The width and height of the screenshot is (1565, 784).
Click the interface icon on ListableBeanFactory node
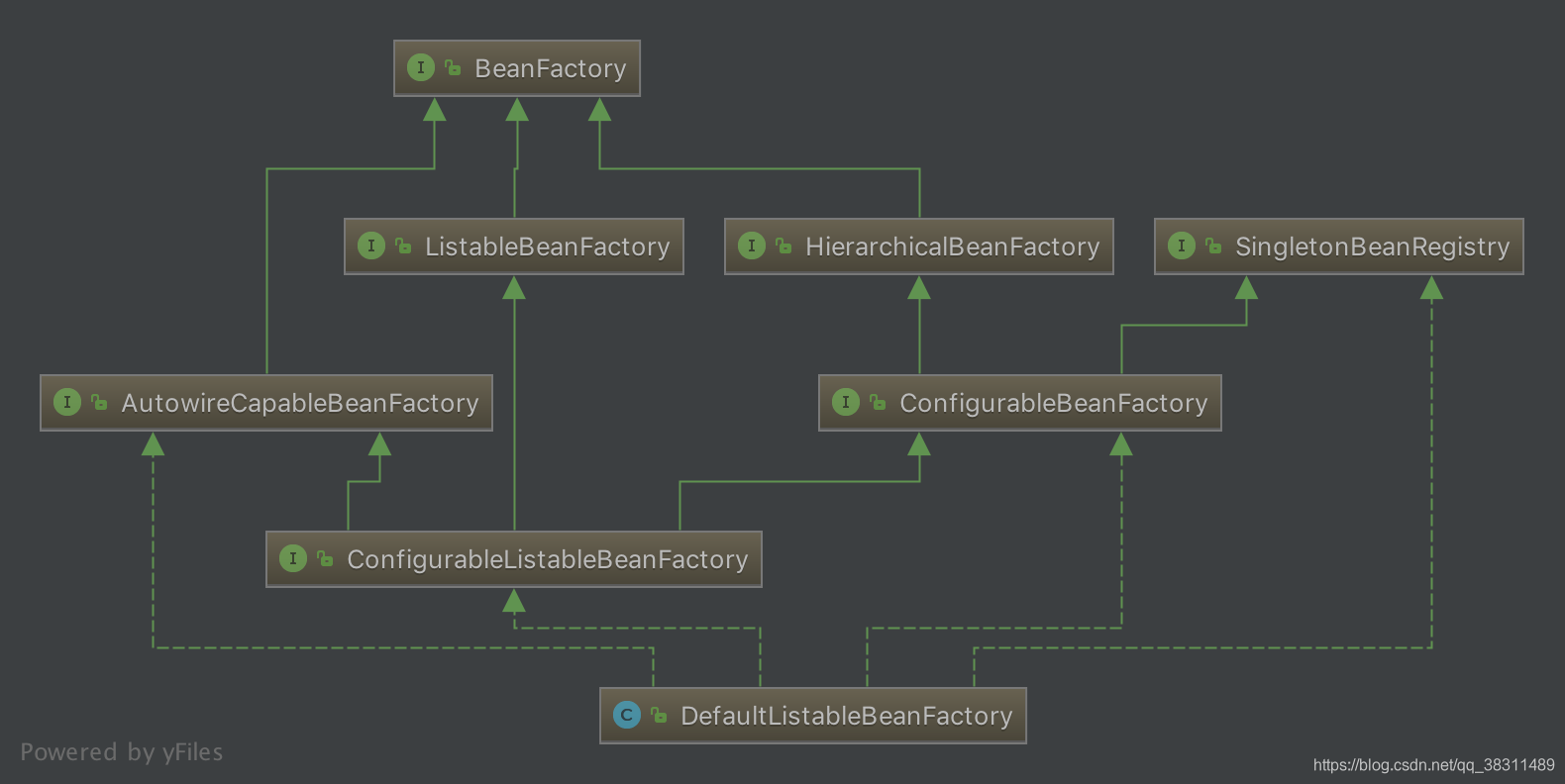(371, 245)
